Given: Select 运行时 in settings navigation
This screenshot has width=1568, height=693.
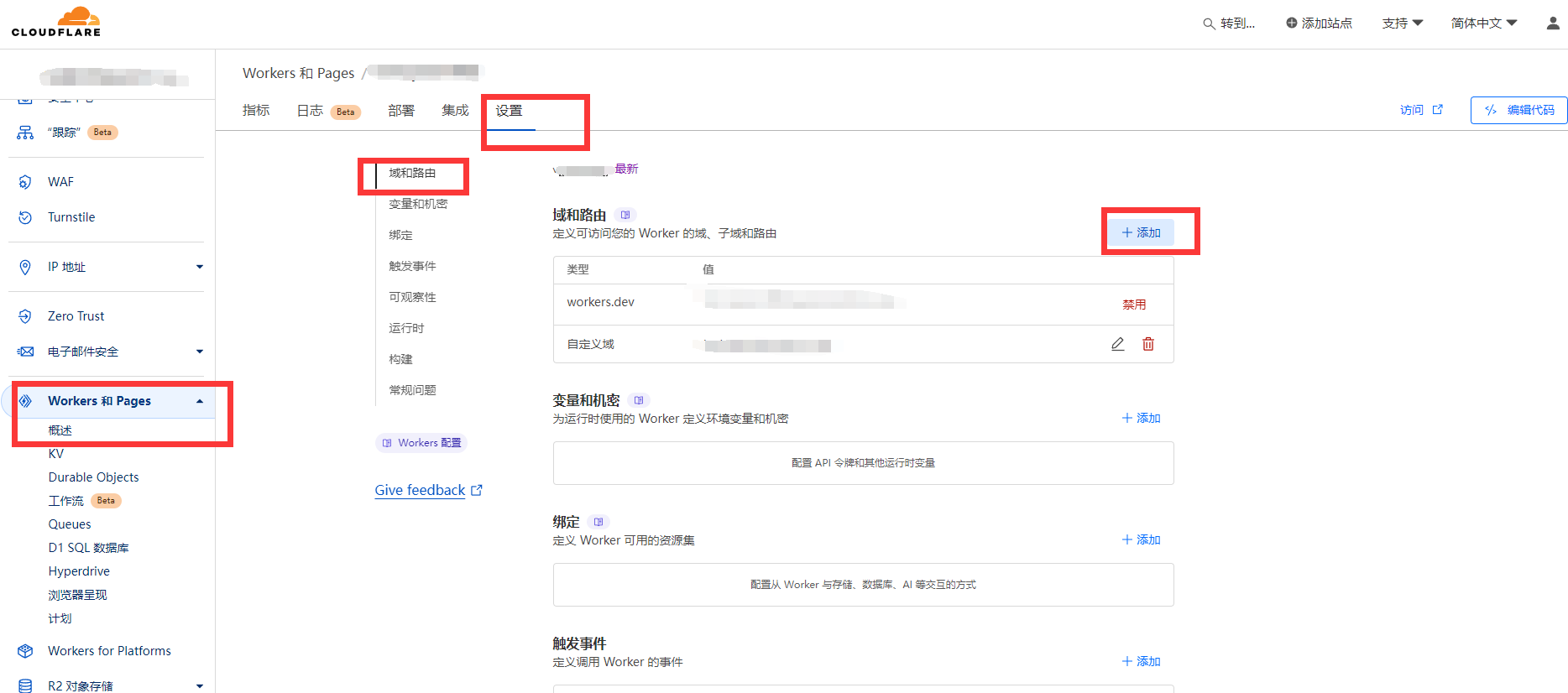Looking at the screenshot, I should [x=406, y=328].
